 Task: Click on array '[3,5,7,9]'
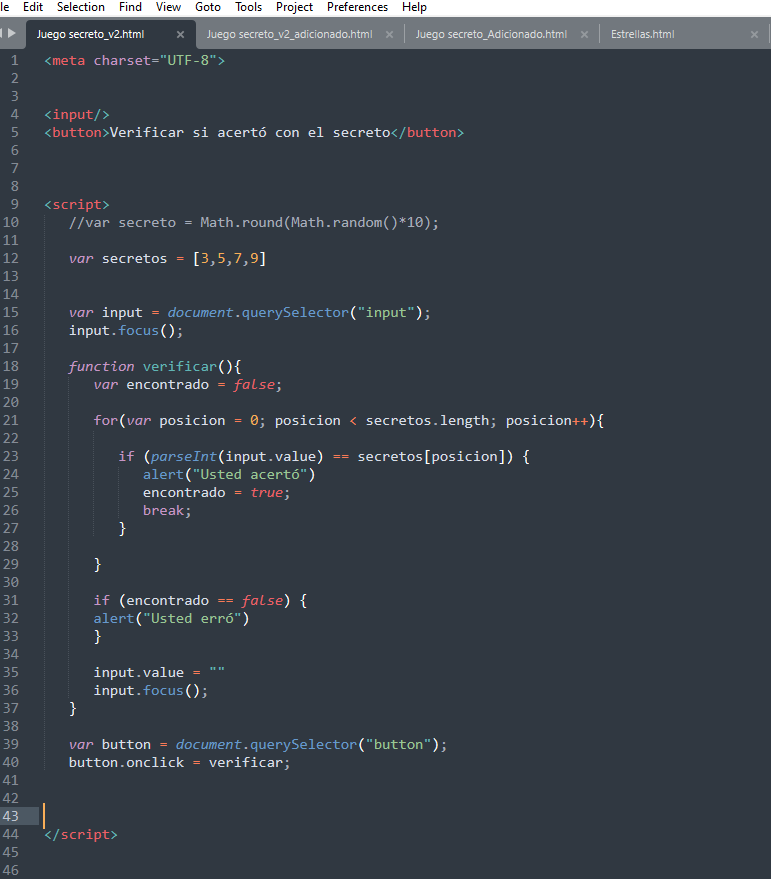(229, 259)
